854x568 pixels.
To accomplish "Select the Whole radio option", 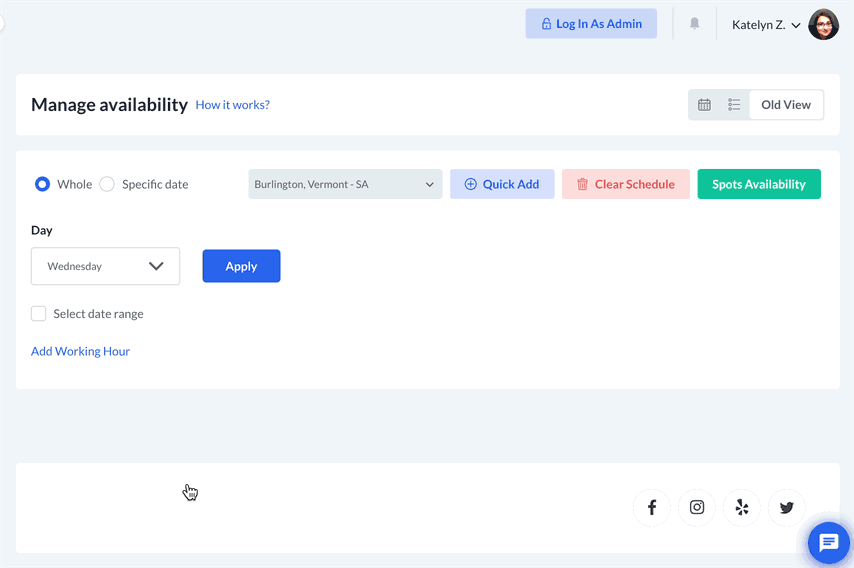I will 42,184.
